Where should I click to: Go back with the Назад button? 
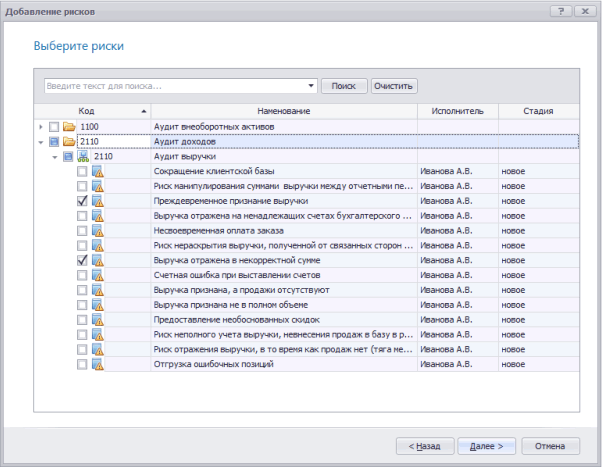[425, 446]
